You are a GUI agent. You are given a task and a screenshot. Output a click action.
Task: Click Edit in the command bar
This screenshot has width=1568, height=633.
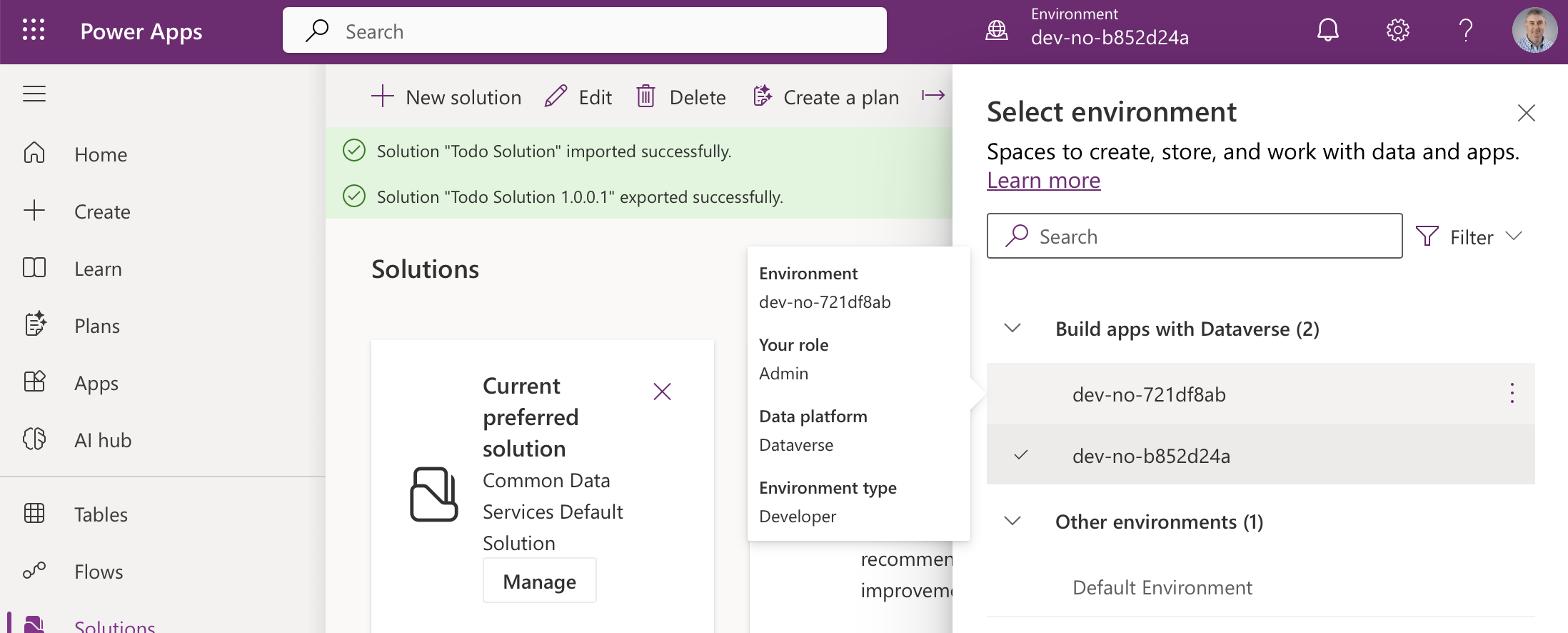pyautogui.click(x=578, y=96)
